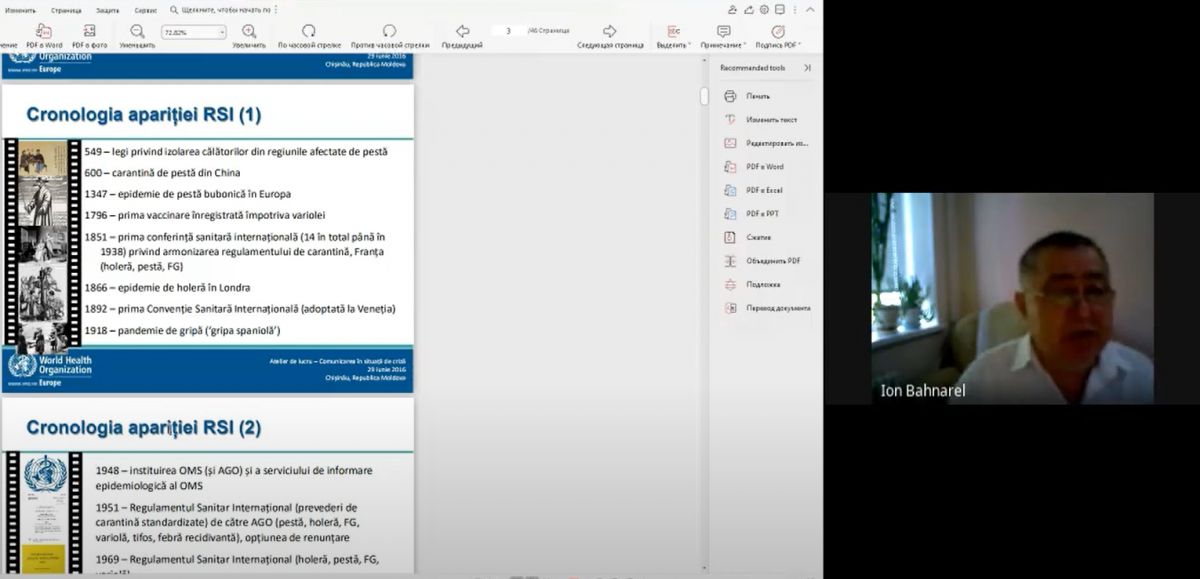Open the Страница menu
Viewport: 1200px width, 579px height.
[x=66, y=10]
